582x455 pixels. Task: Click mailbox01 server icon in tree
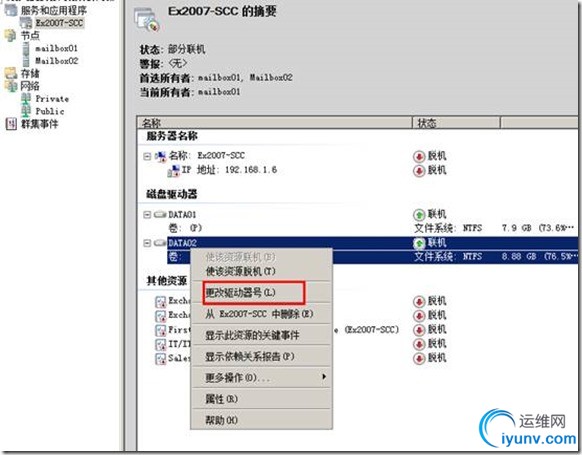[26, 48]
